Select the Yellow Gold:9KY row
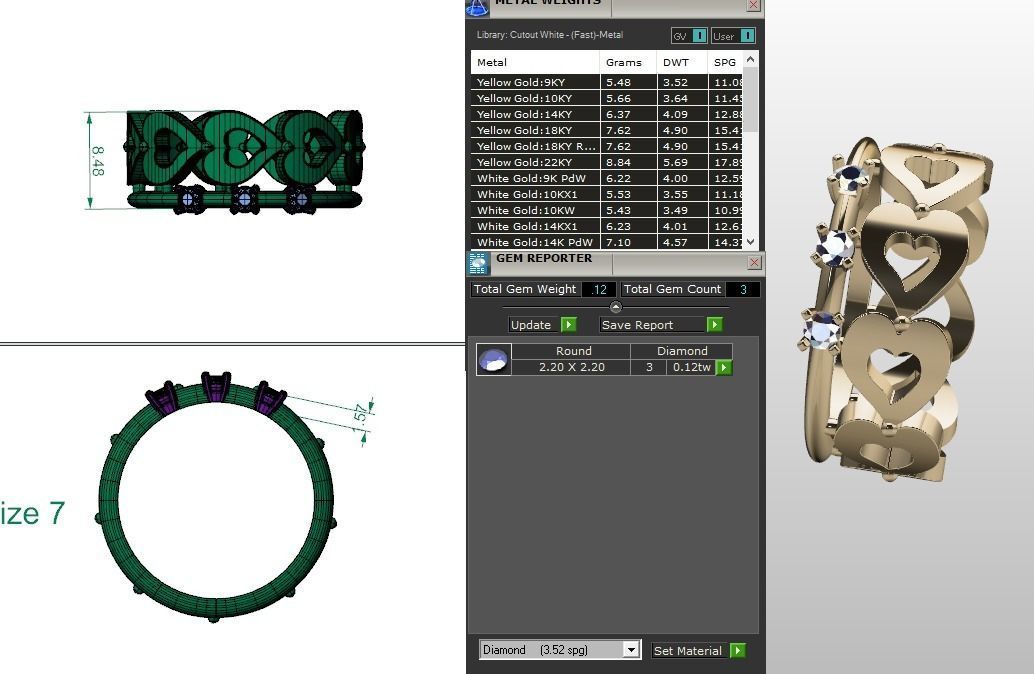Image resolution: width=1034 pixels, height=674 pixels. (607, 82)
